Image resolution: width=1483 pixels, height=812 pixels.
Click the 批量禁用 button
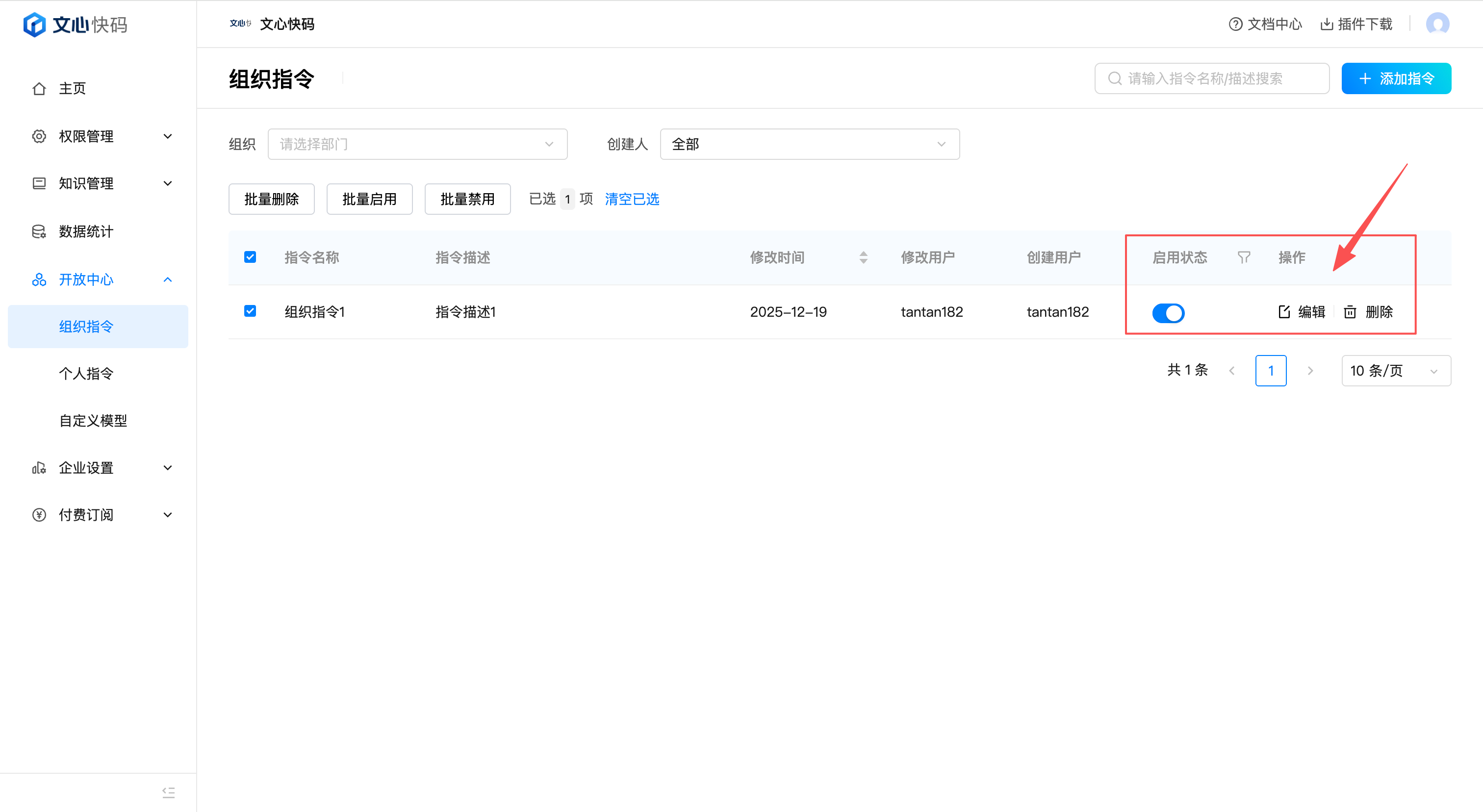[x=467, y=199]
